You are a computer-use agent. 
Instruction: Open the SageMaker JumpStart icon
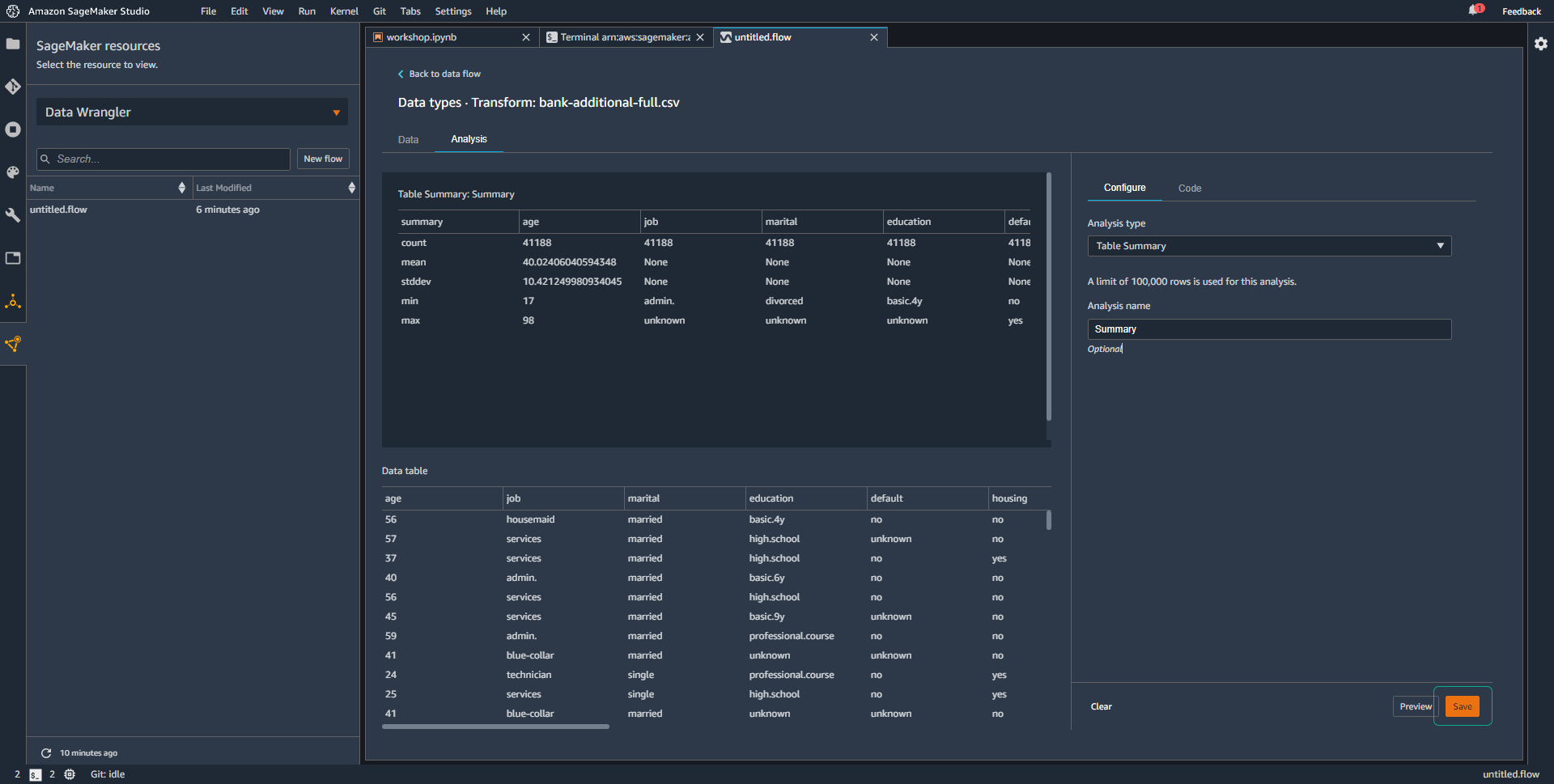[x=13, y=302]
